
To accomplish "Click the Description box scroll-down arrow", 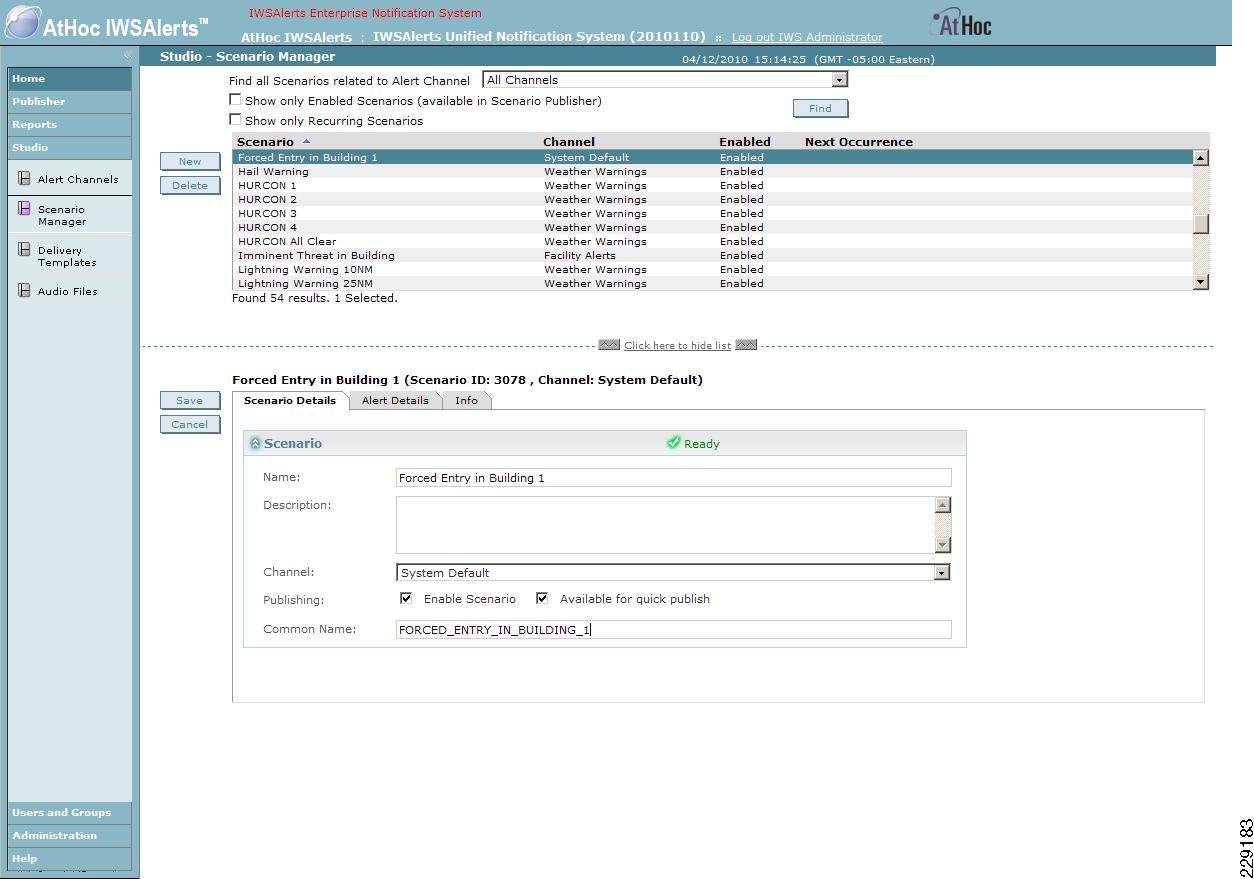I will [x=942, y=545].
